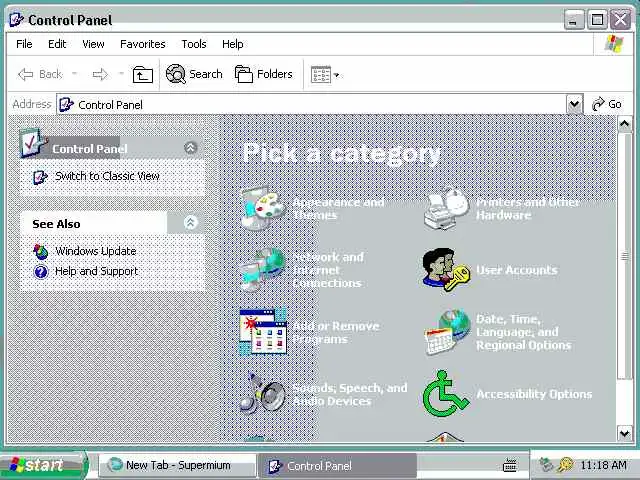The height and width of the screenshot is (480, 640).
Task: Open the View menu
Action: [x=93, y=44]
